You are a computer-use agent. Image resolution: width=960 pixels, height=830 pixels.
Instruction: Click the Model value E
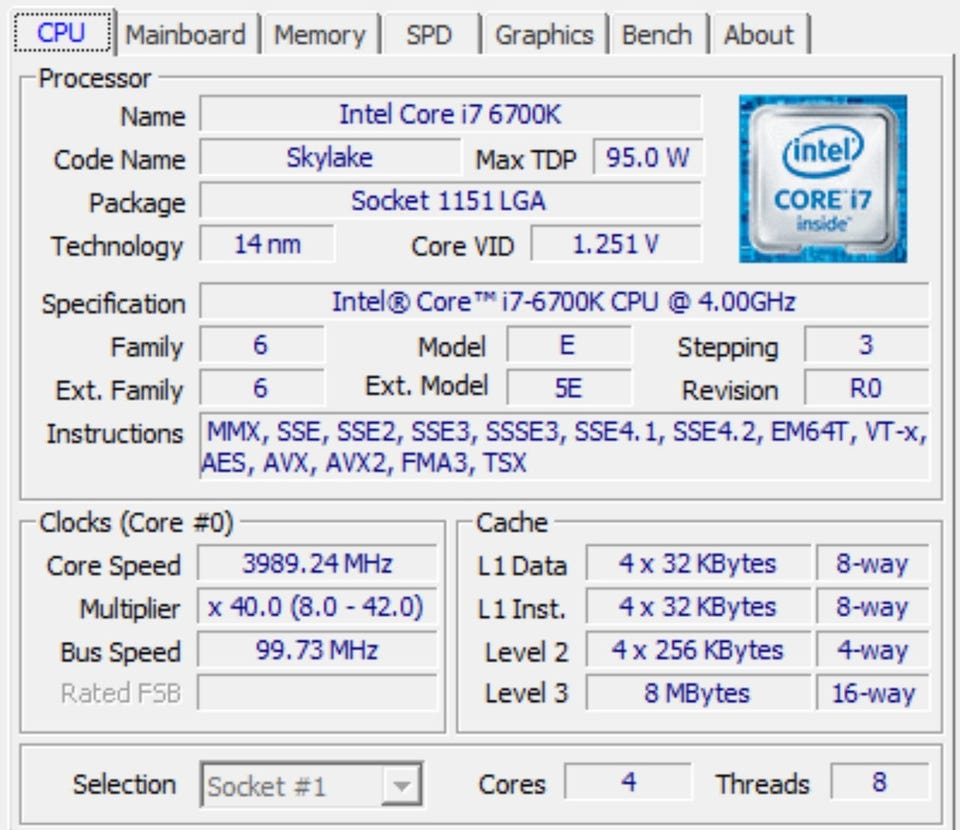(569, 345)
